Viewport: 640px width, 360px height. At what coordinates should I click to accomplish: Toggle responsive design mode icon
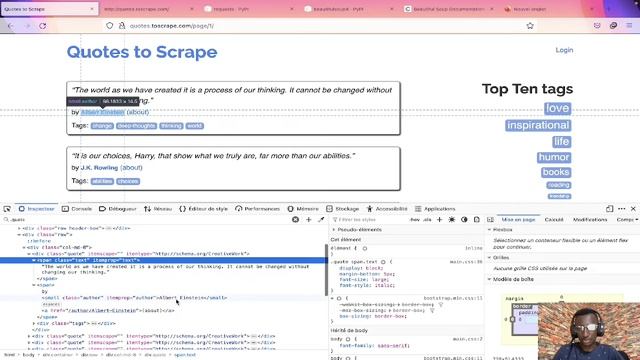point(609,209)
